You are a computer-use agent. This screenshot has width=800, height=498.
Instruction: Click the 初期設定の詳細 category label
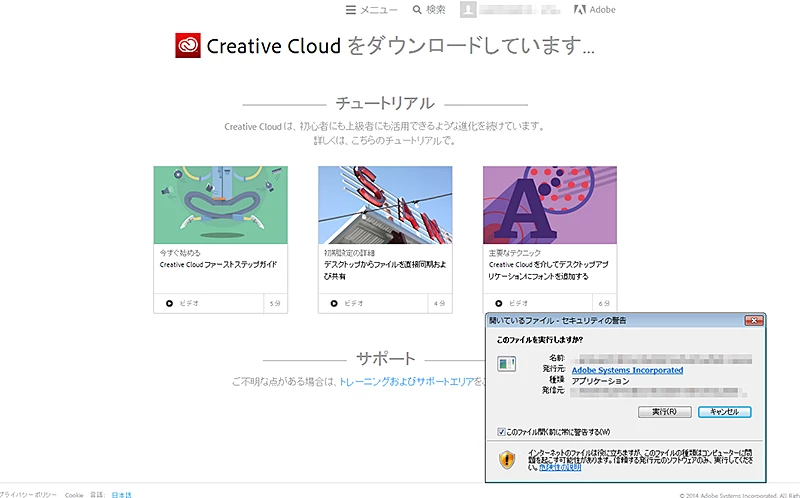(x=349, y=253)
